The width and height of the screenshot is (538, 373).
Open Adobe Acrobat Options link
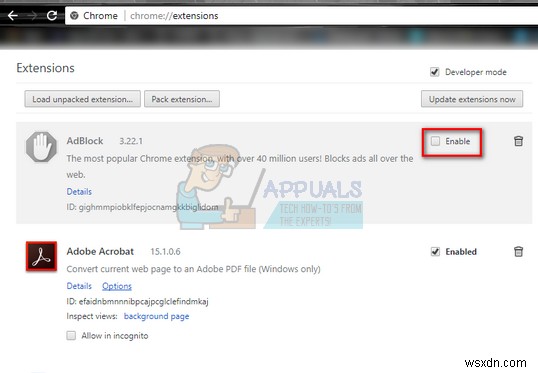coord(117,286)
